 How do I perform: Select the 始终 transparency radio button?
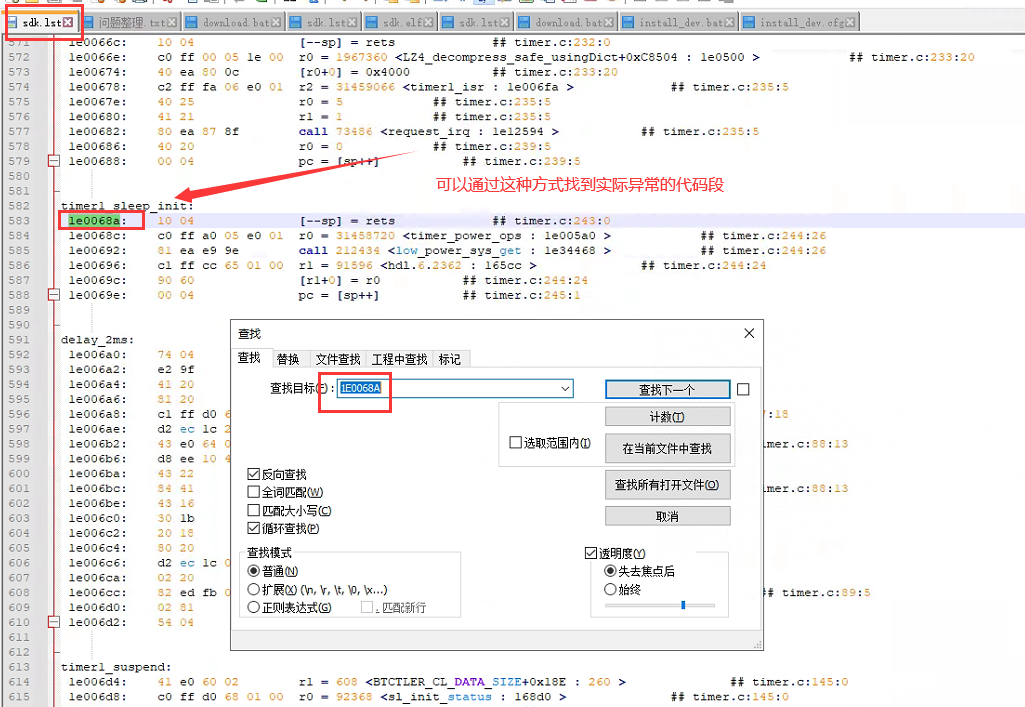610,589
